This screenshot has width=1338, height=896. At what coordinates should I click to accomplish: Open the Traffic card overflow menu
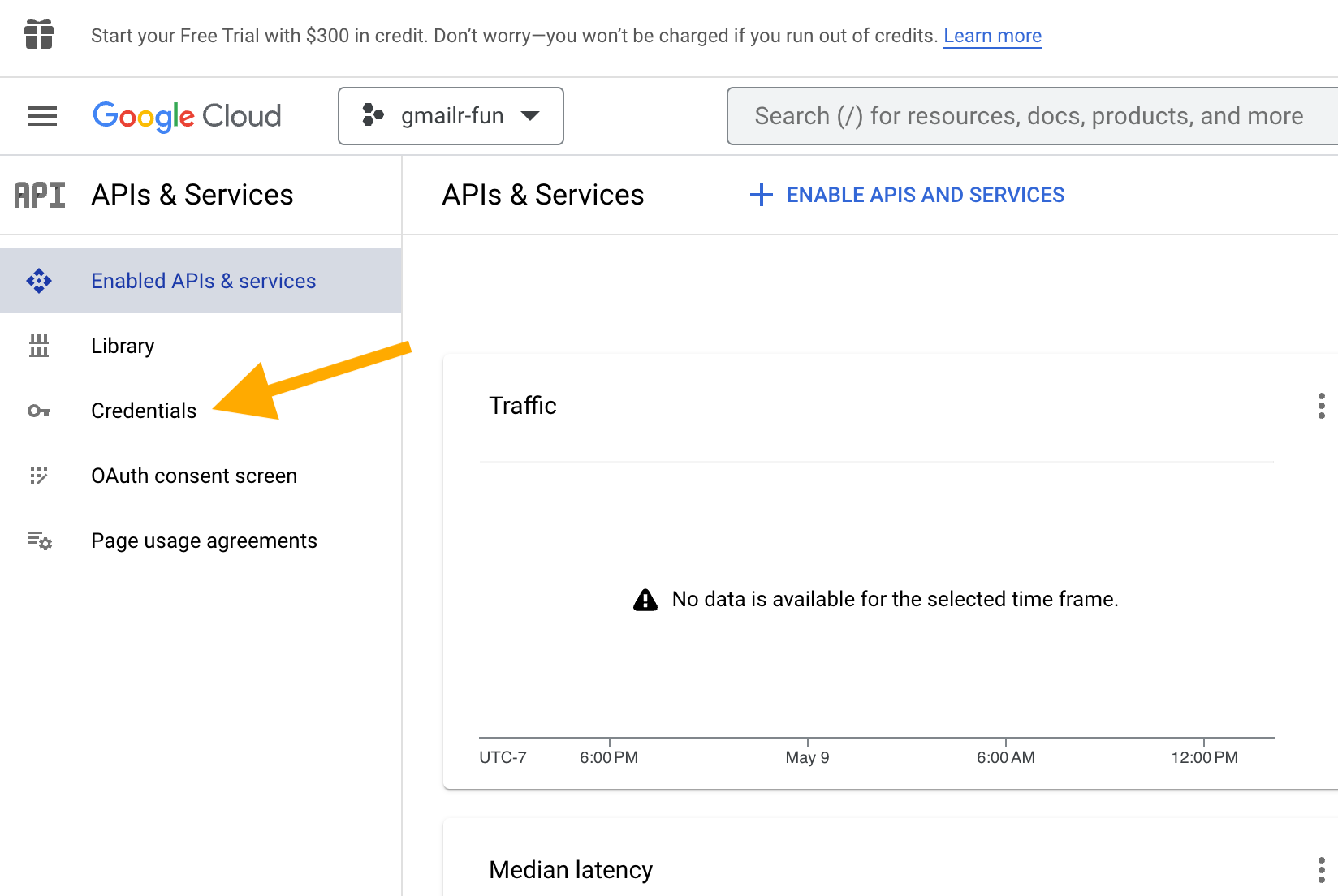tap(1322, 406)
